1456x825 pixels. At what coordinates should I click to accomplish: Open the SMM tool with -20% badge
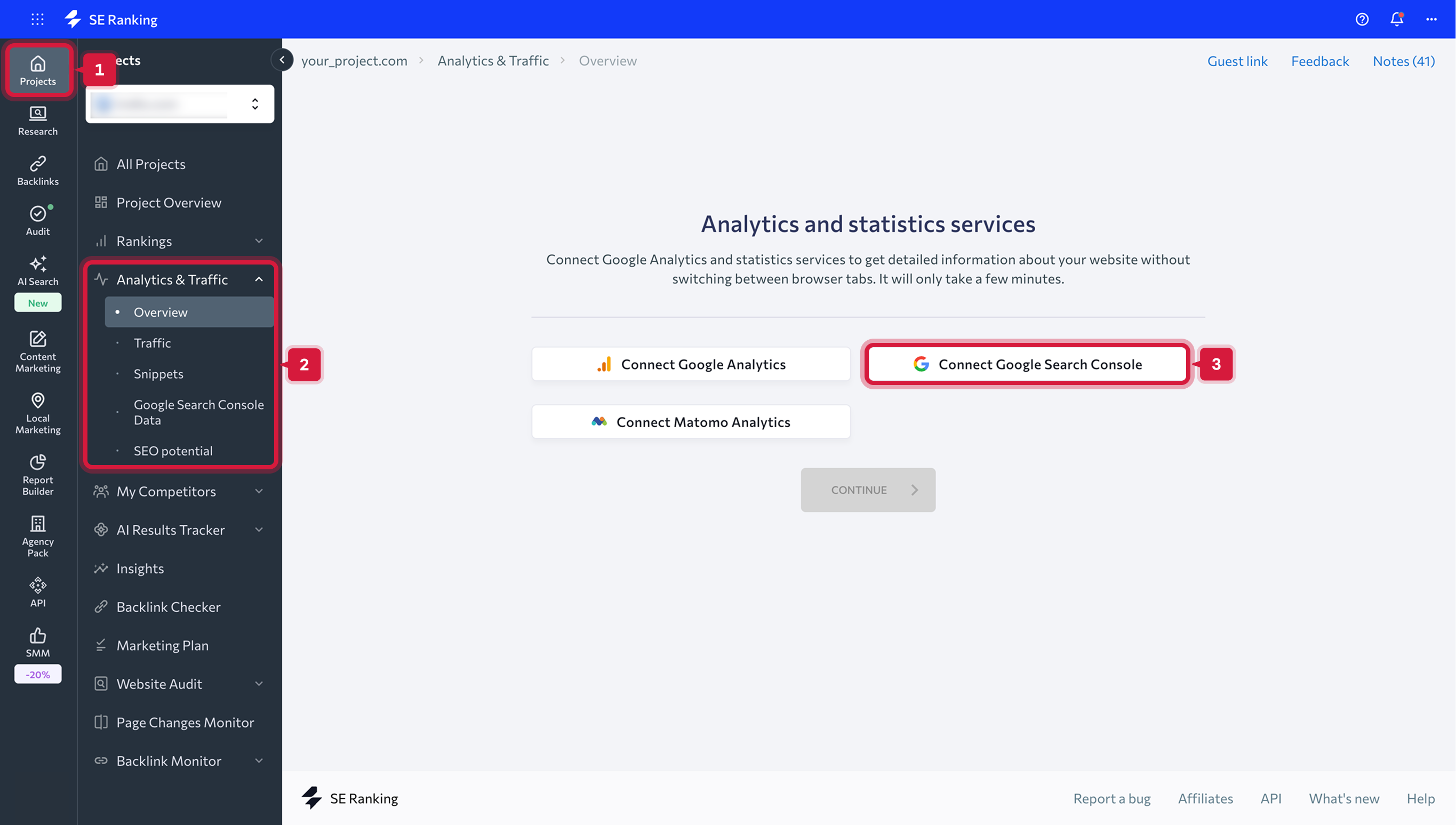pos(37,642)
